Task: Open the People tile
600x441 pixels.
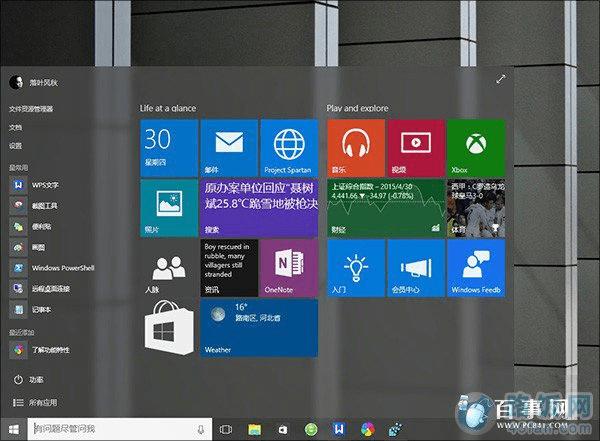Action: (x=169, y=268)
